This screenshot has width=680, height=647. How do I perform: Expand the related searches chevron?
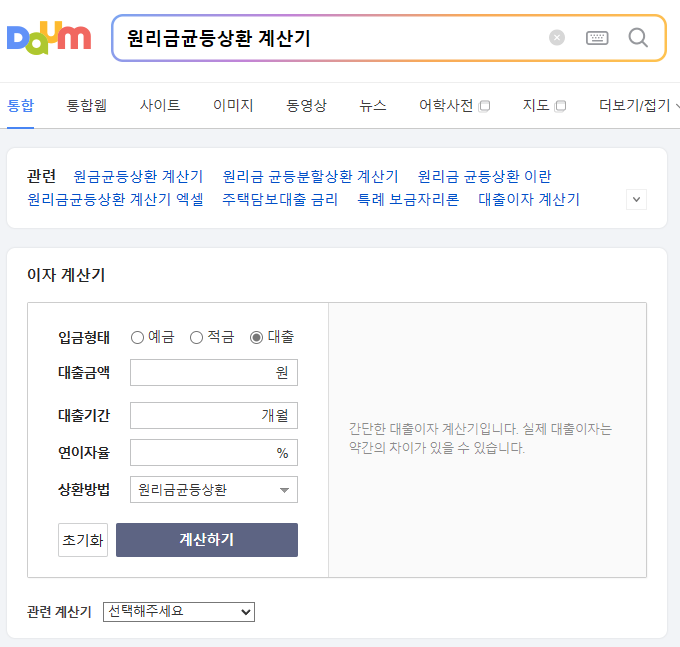[x=636, y=199]
